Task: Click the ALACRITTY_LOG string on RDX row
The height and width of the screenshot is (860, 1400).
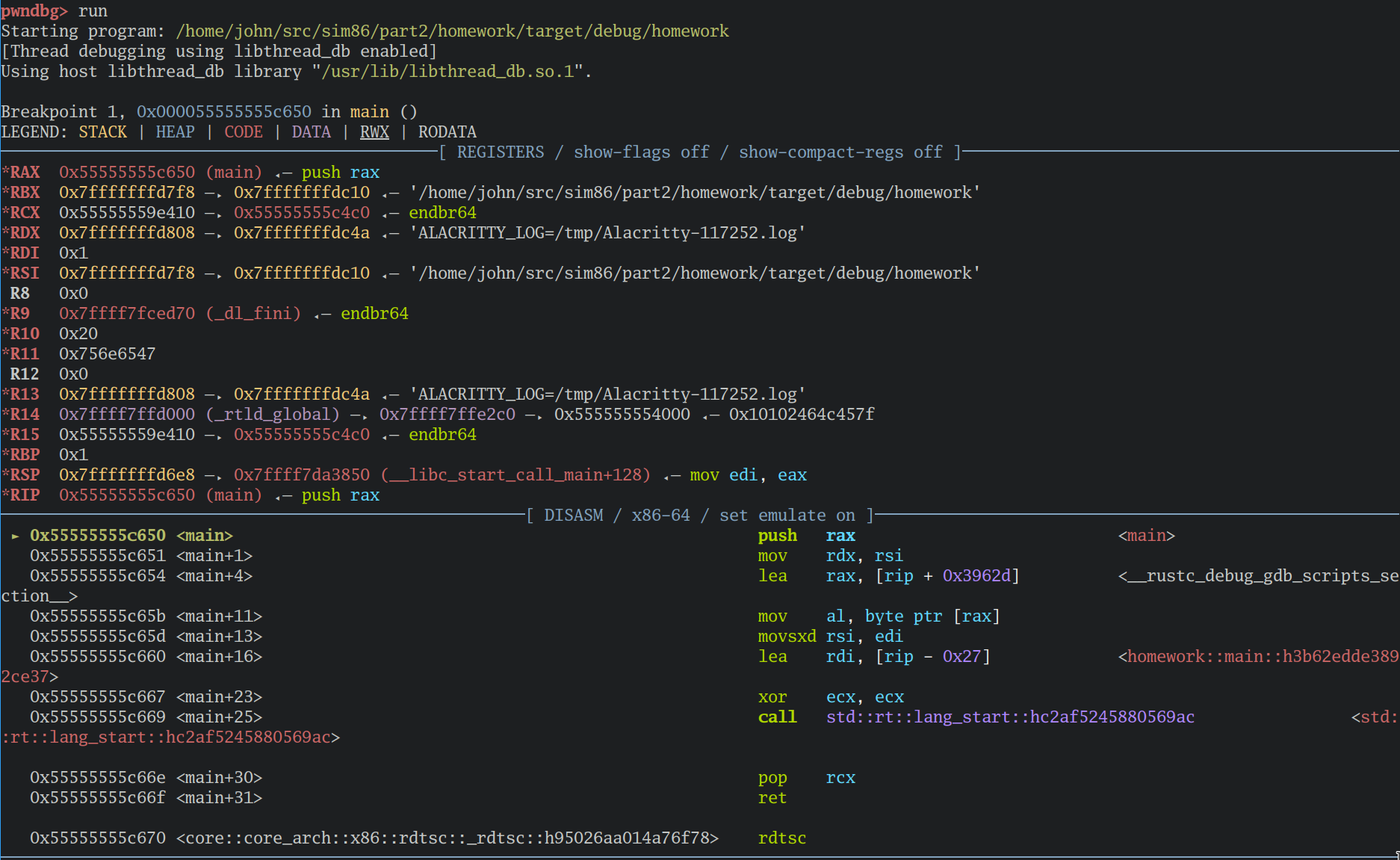Action: pos(607,232)
